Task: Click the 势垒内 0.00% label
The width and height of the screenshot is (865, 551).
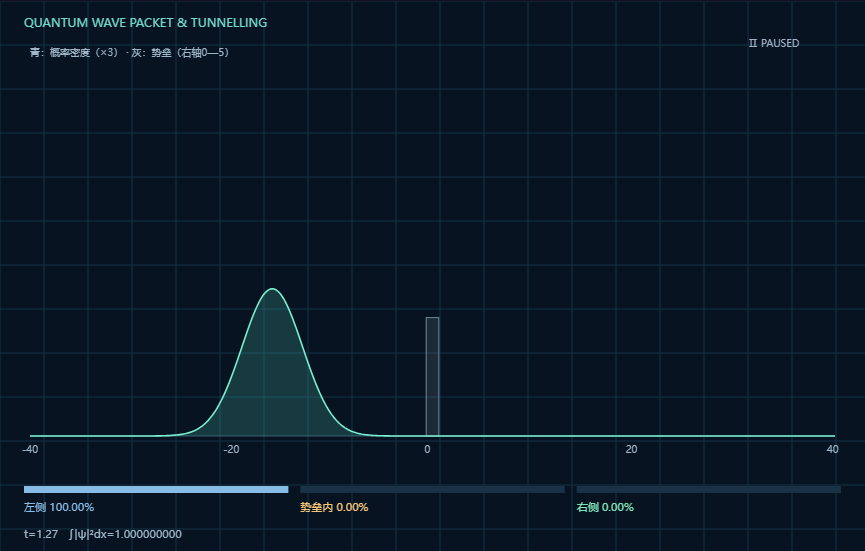Action: click(334, 507)
